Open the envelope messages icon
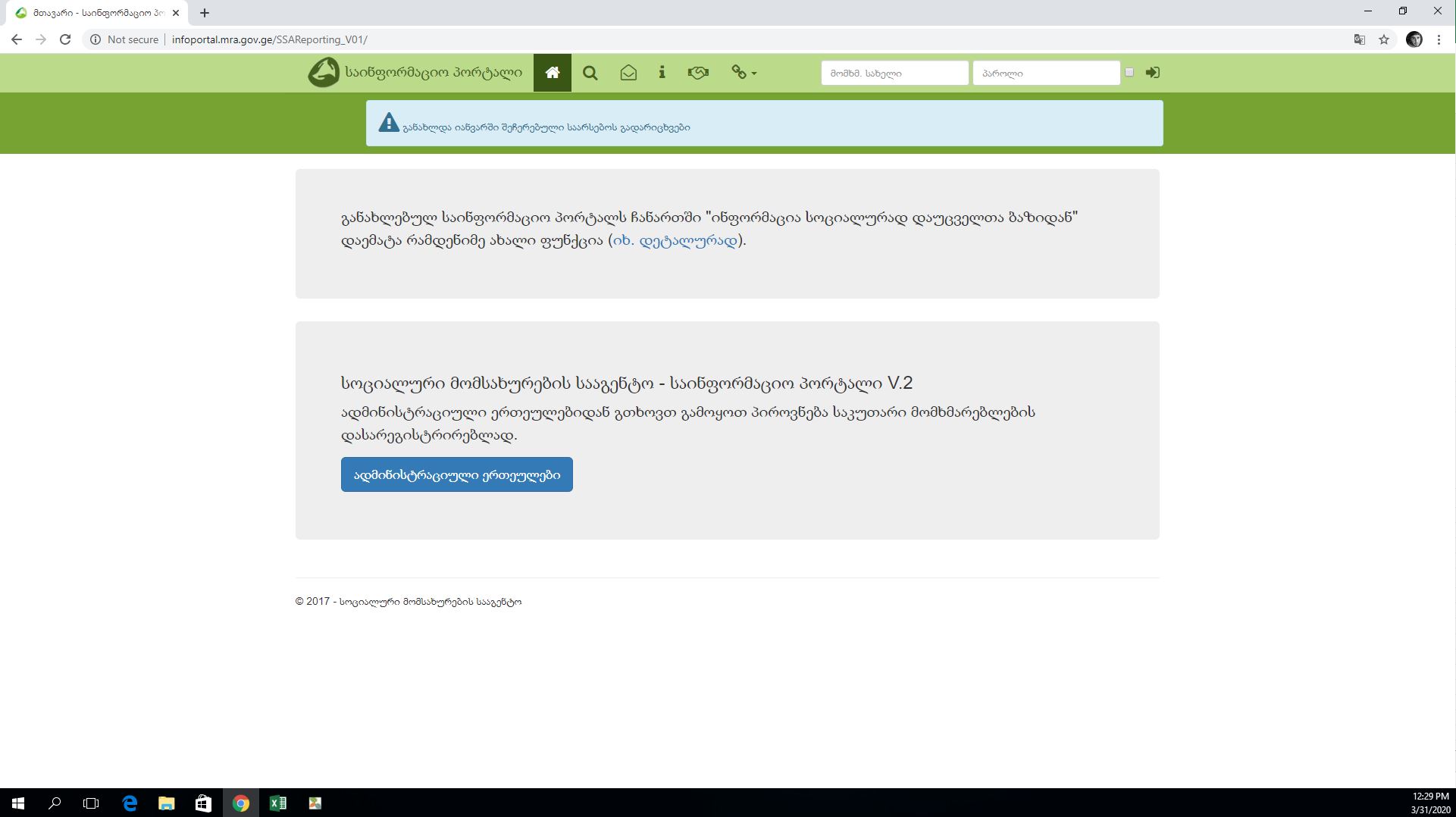Viewport: 1456px width, 817px height. click(x=628, y=73)
